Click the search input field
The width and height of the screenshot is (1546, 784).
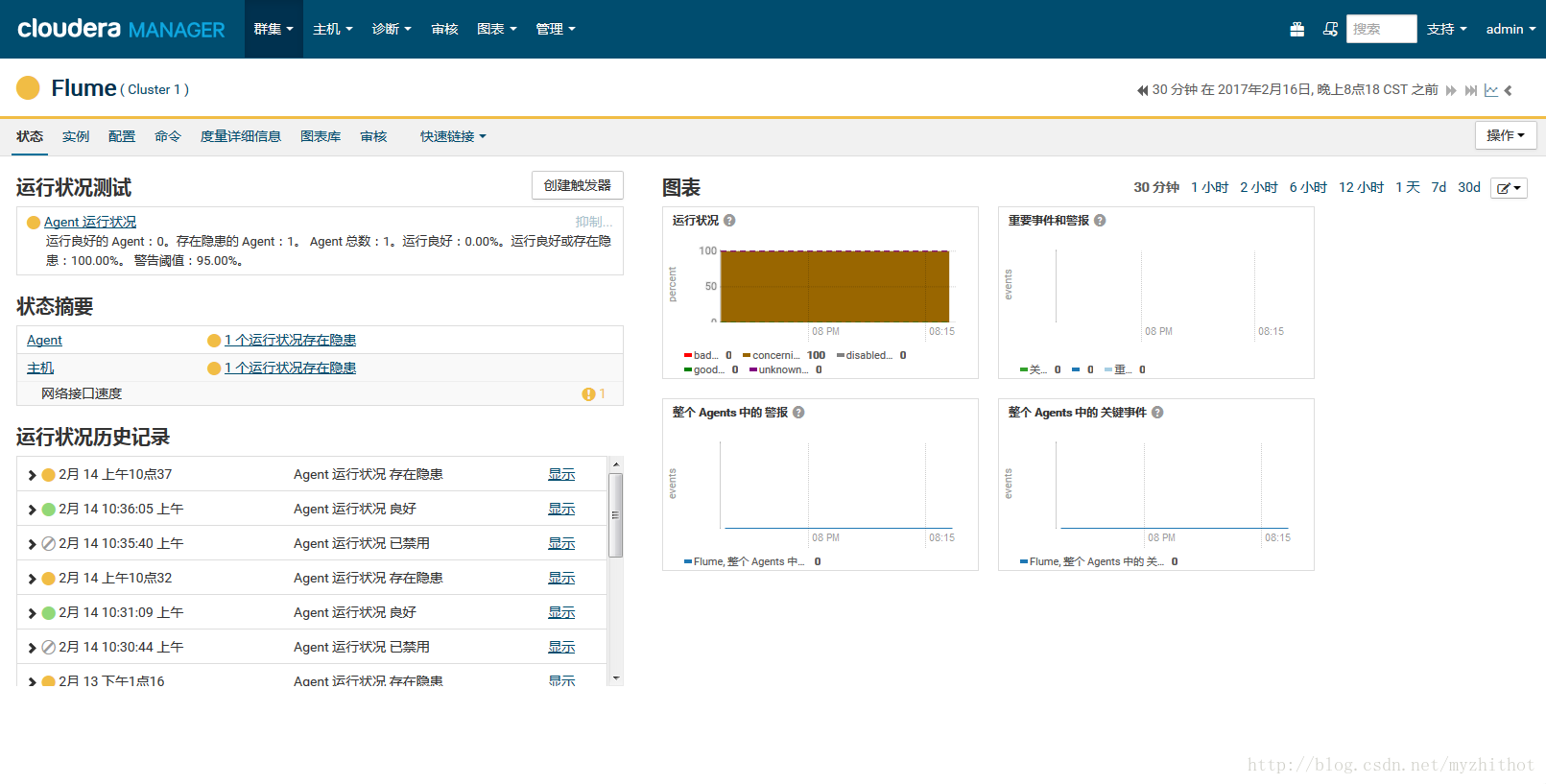coord(1381,29)
